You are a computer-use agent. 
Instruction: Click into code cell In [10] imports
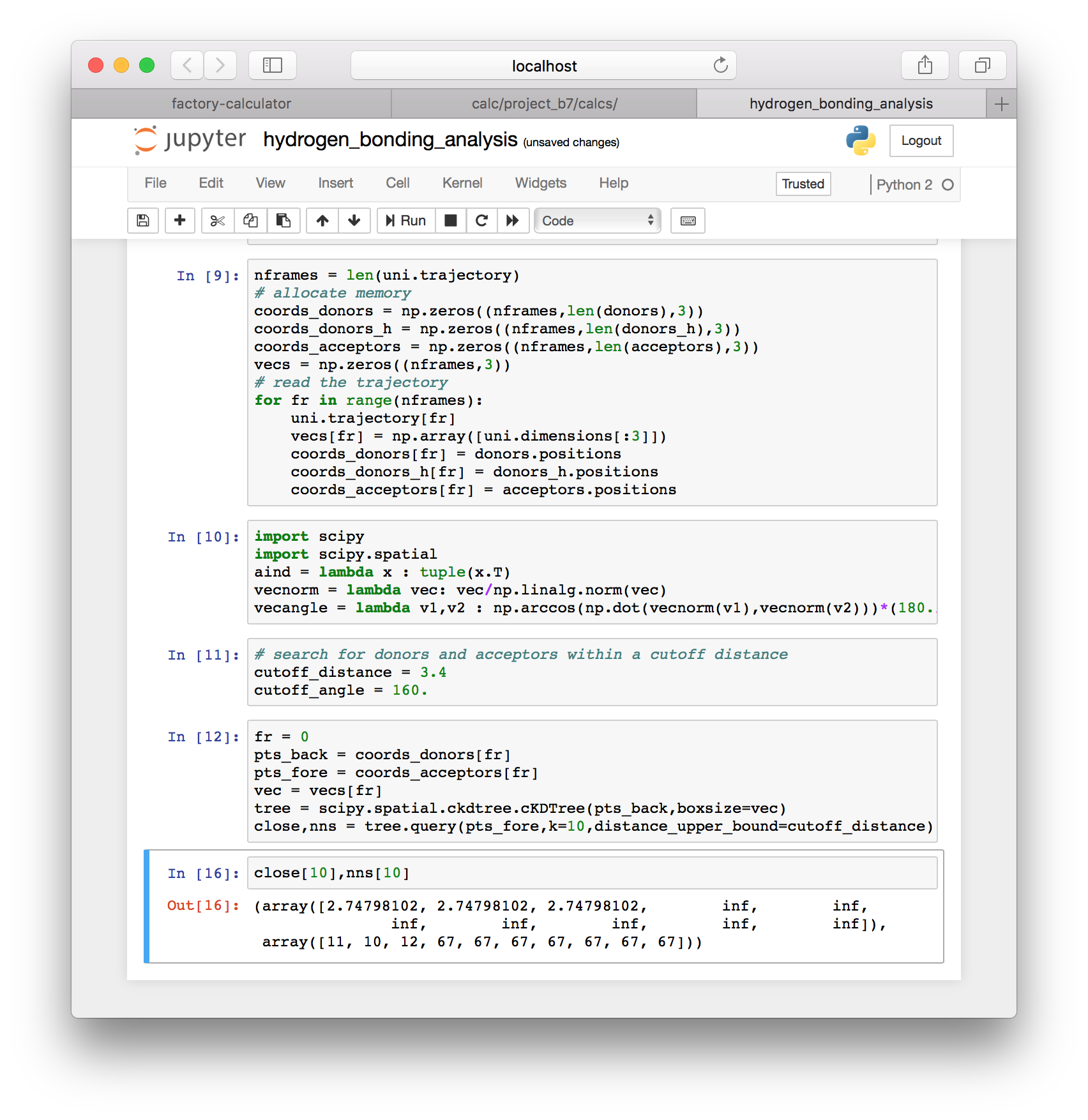[592, 572]
